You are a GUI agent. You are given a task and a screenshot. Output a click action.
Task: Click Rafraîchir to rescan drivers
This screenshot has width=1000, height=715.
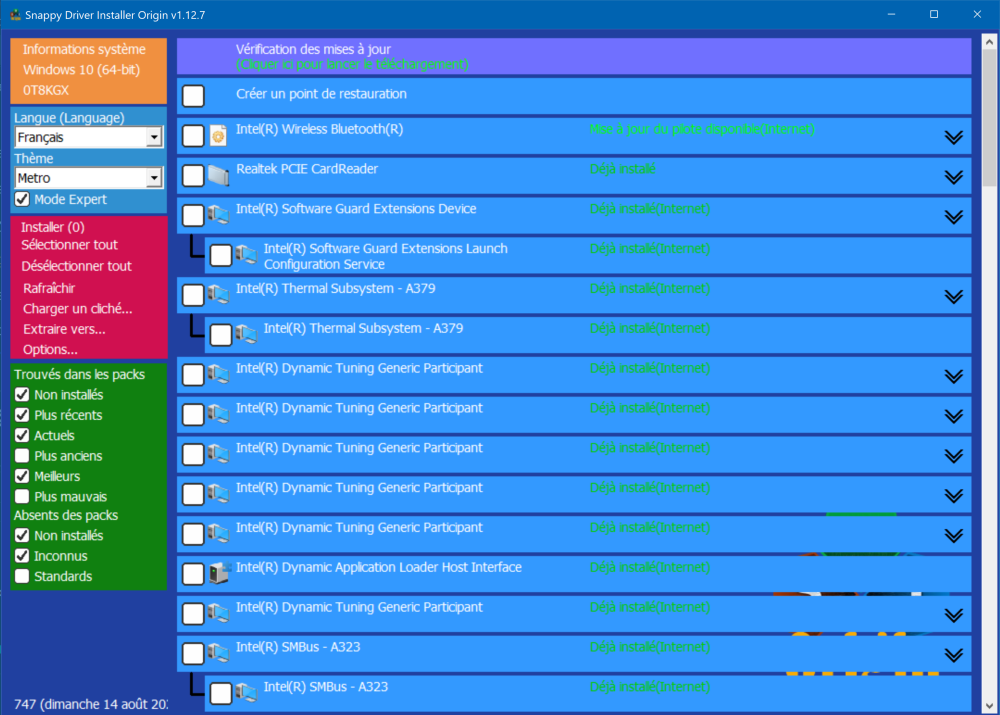click(x=49, y=288)
